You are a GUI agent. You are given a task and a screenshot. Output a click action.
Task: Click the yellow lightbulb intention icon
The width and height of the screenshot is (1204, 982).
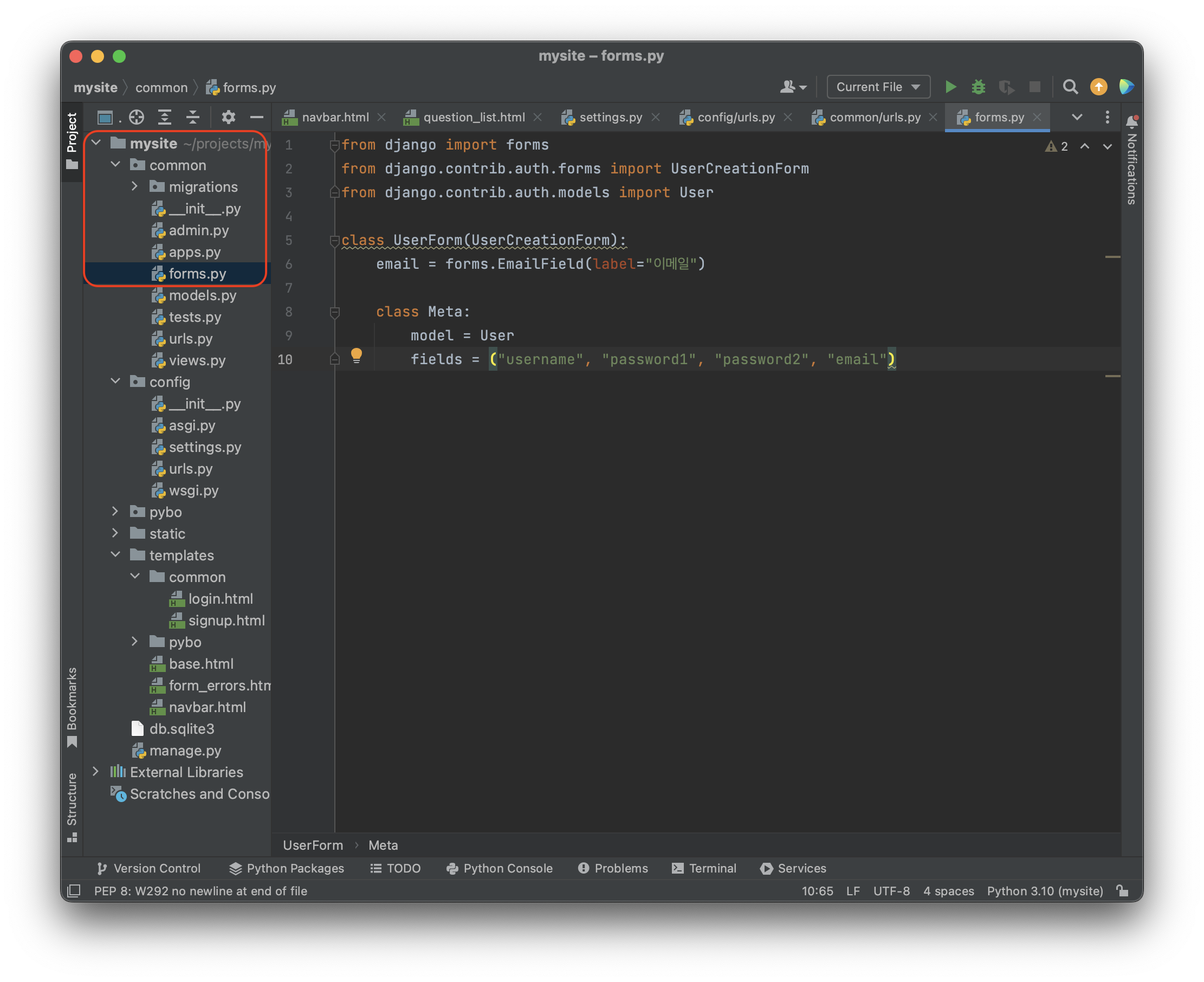point(357,355)
